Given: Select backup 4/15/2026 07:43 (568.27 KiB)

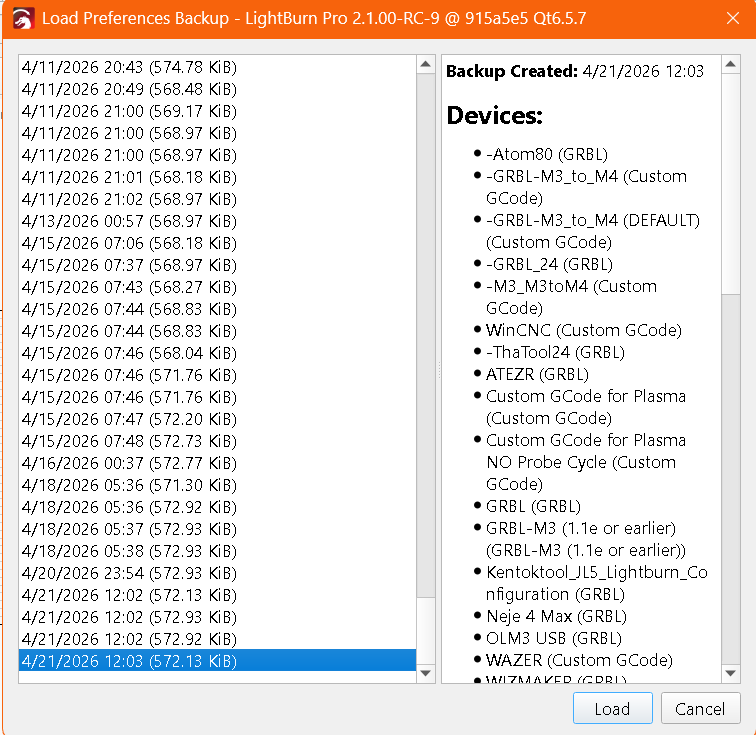Looking at the screenshot, I should 129,287.
